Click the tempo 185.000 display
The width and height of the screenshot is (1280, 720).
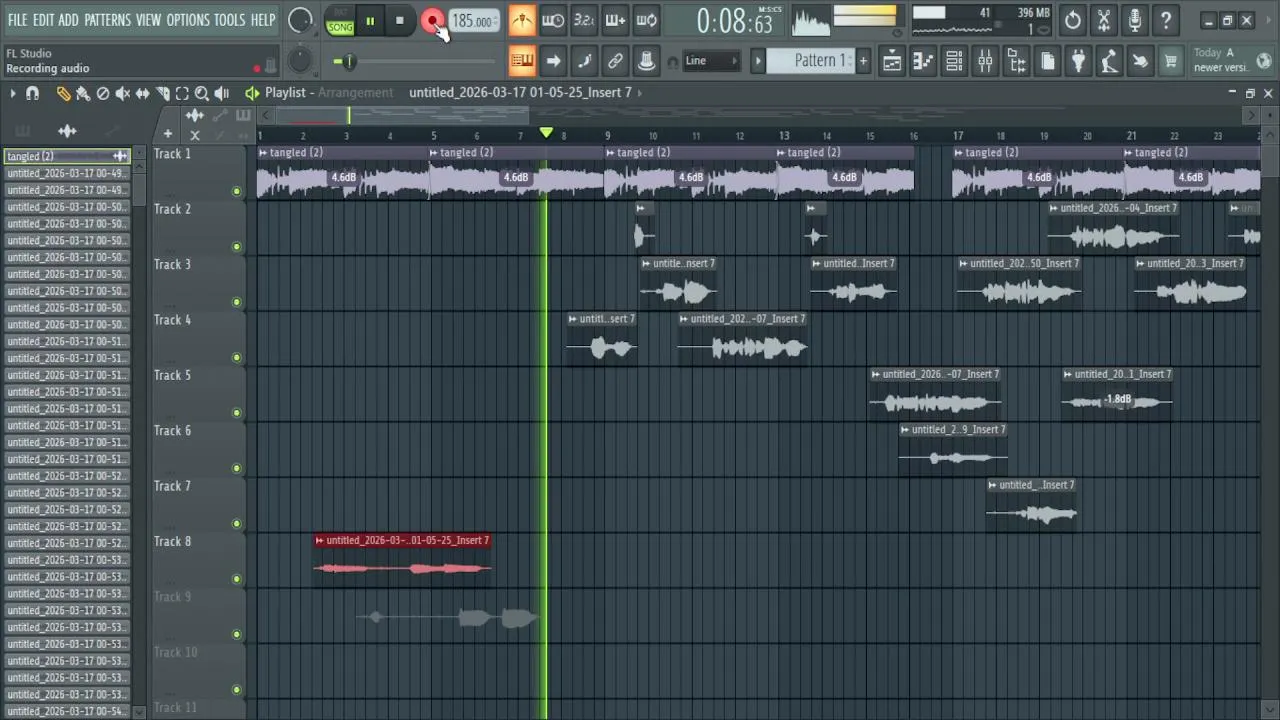click(472, 21)
